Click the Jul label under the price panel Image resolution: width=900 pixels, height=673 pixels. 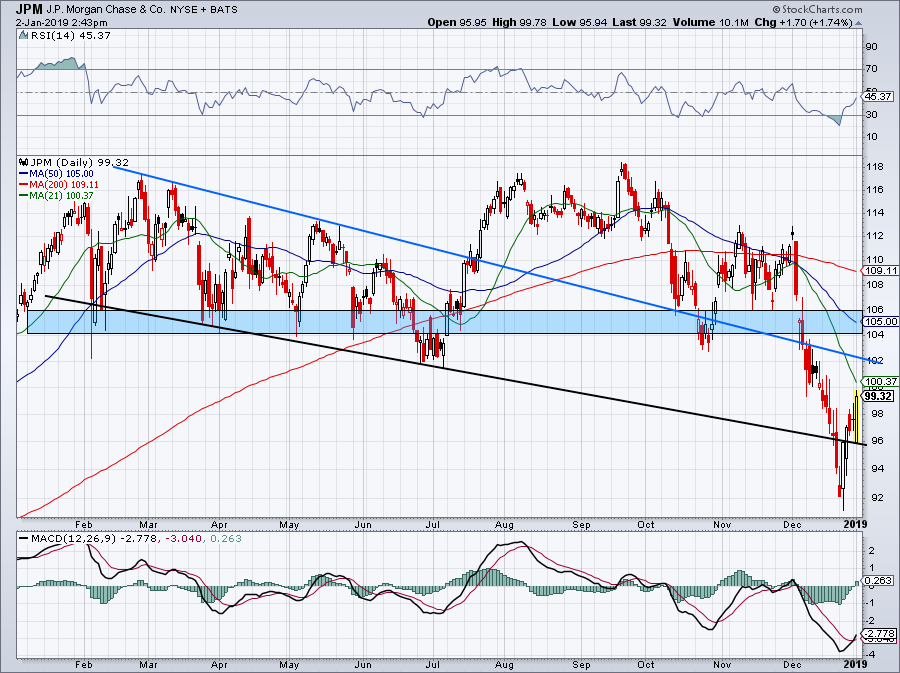pyautogui.click(x=432, y=524)
